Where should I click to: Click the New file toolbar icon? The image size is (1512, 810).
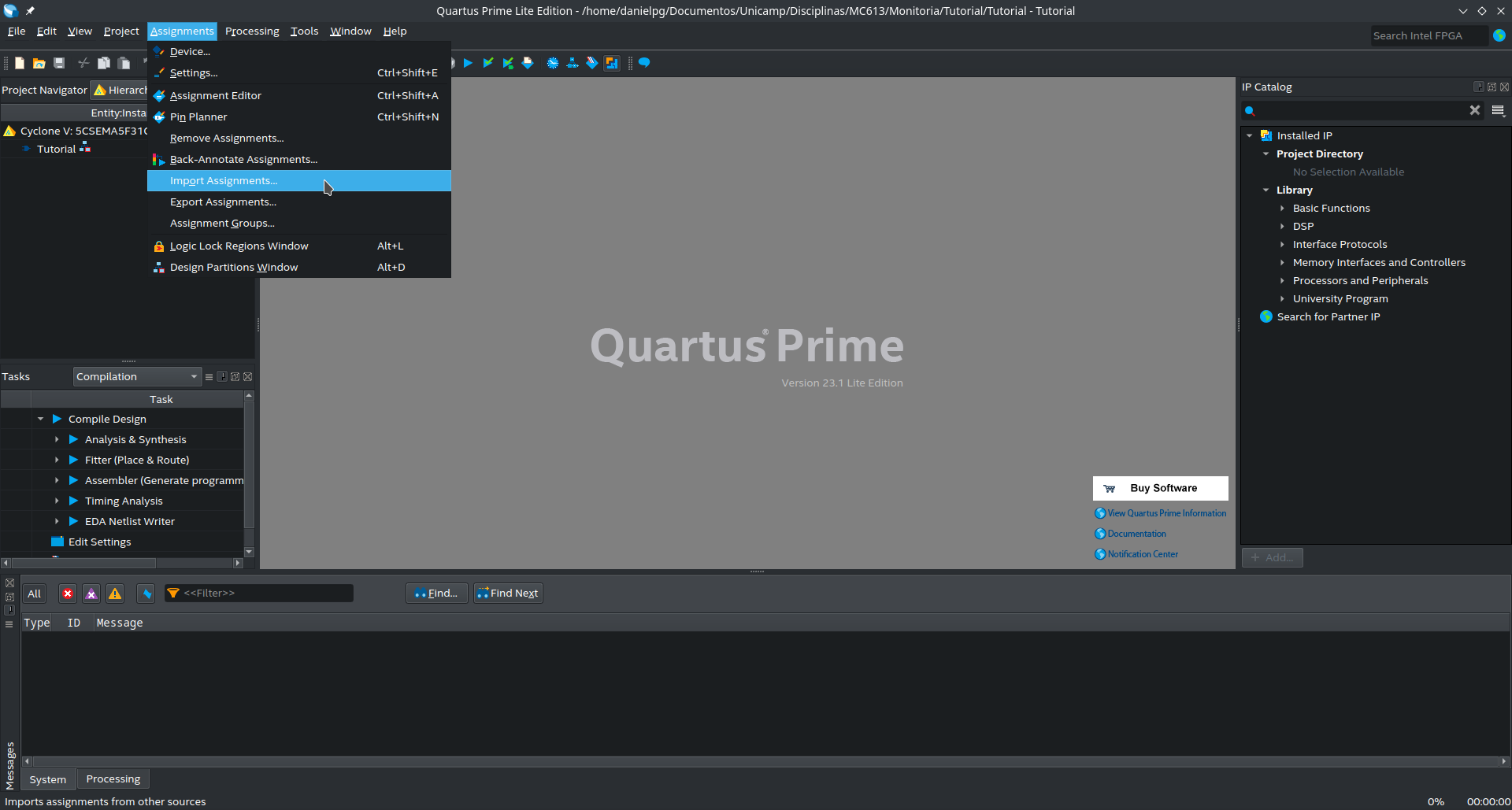click(x=20, y=63)
